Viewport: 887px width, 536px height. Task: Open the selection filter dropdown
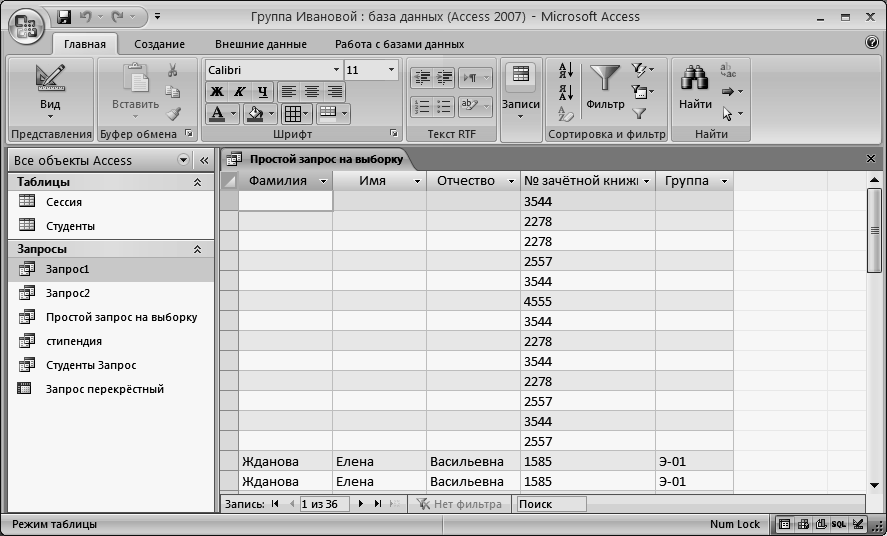click(x=642, y=70)
